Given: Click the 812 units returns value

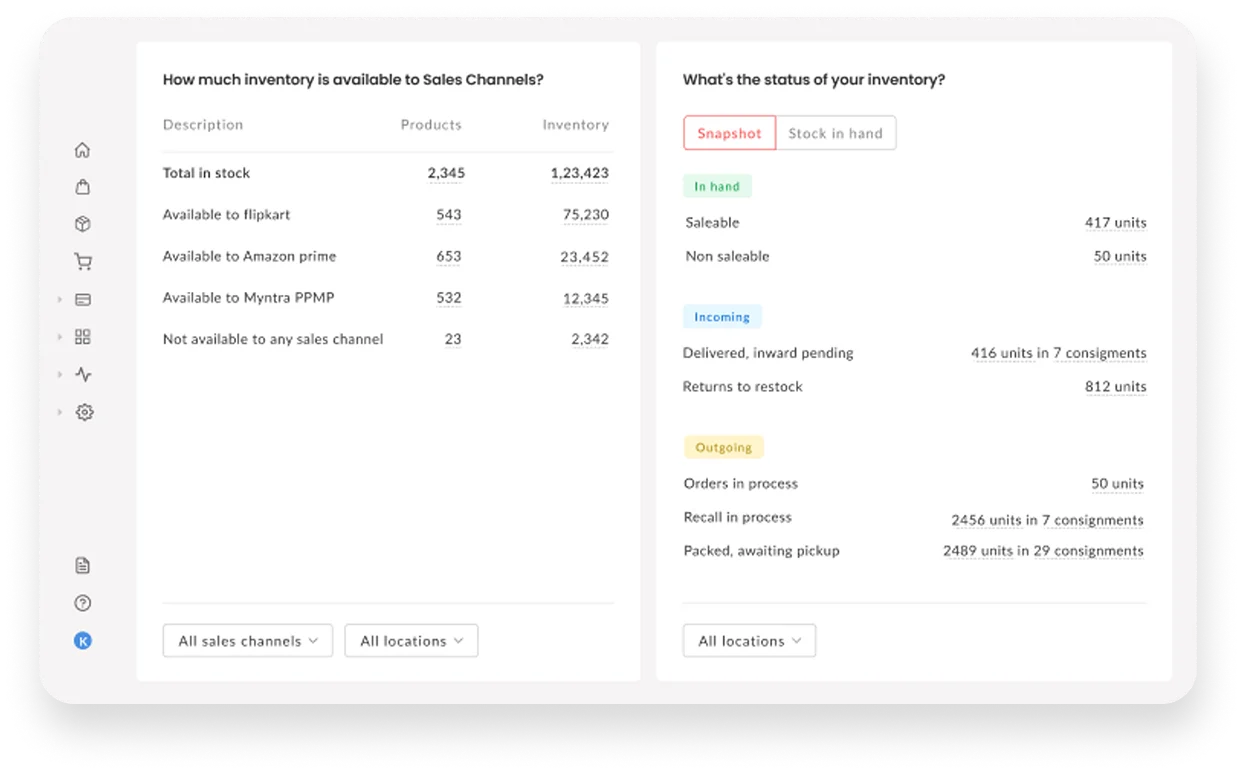Looking at the screenshot, I should click(1115, 387).
